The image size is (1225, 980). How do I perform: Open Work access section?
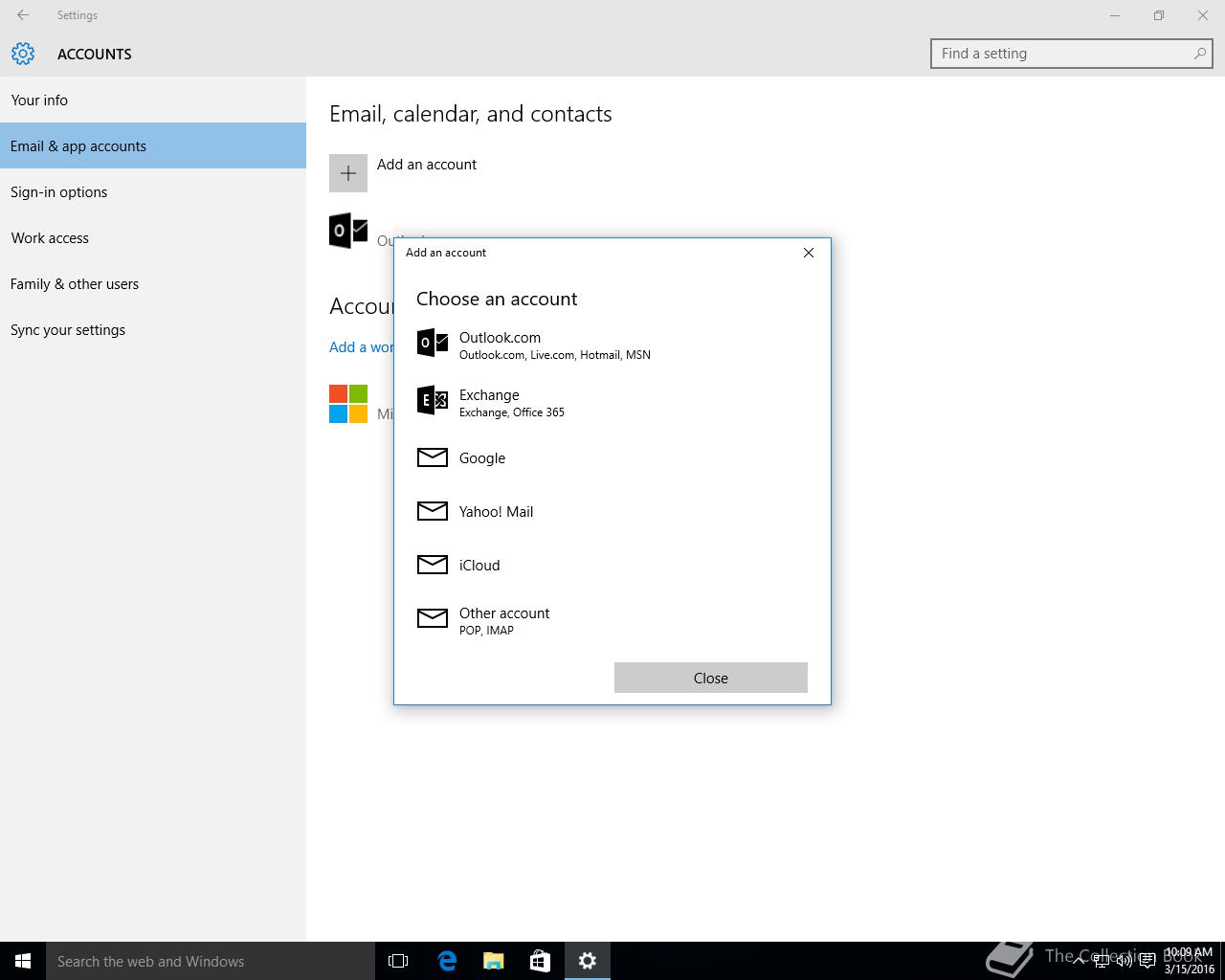pyautogui.click(x=153, y=237)
